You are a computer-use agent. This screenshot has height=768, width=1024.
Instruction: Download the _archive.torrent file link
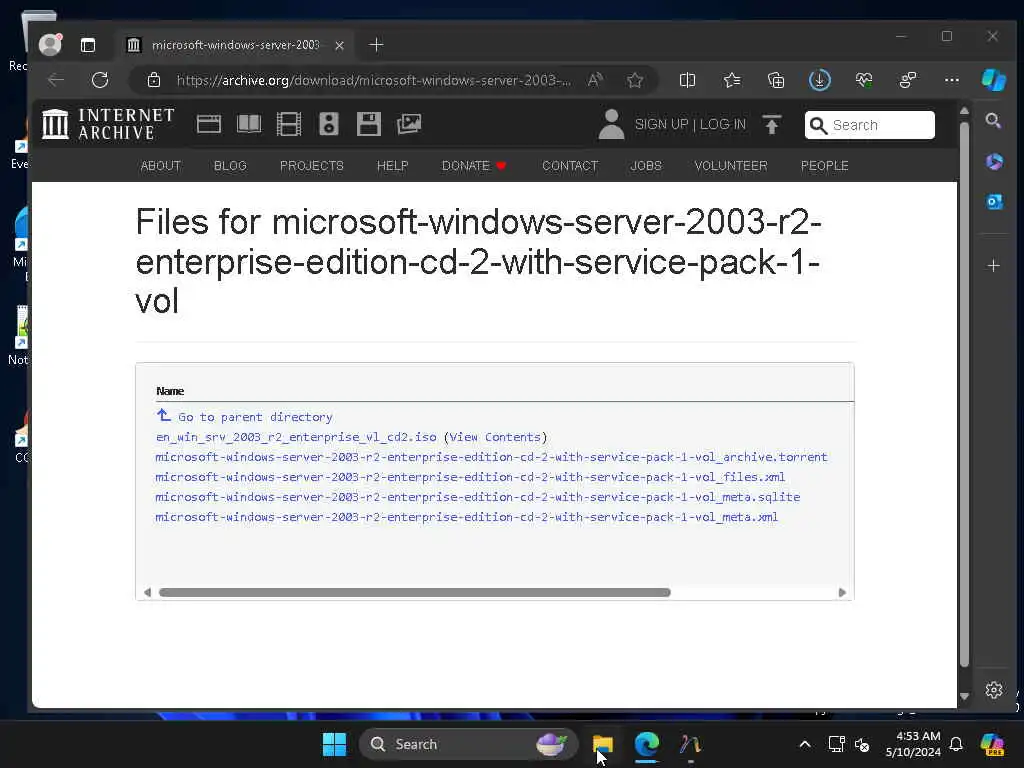click(x=491, y=457)
